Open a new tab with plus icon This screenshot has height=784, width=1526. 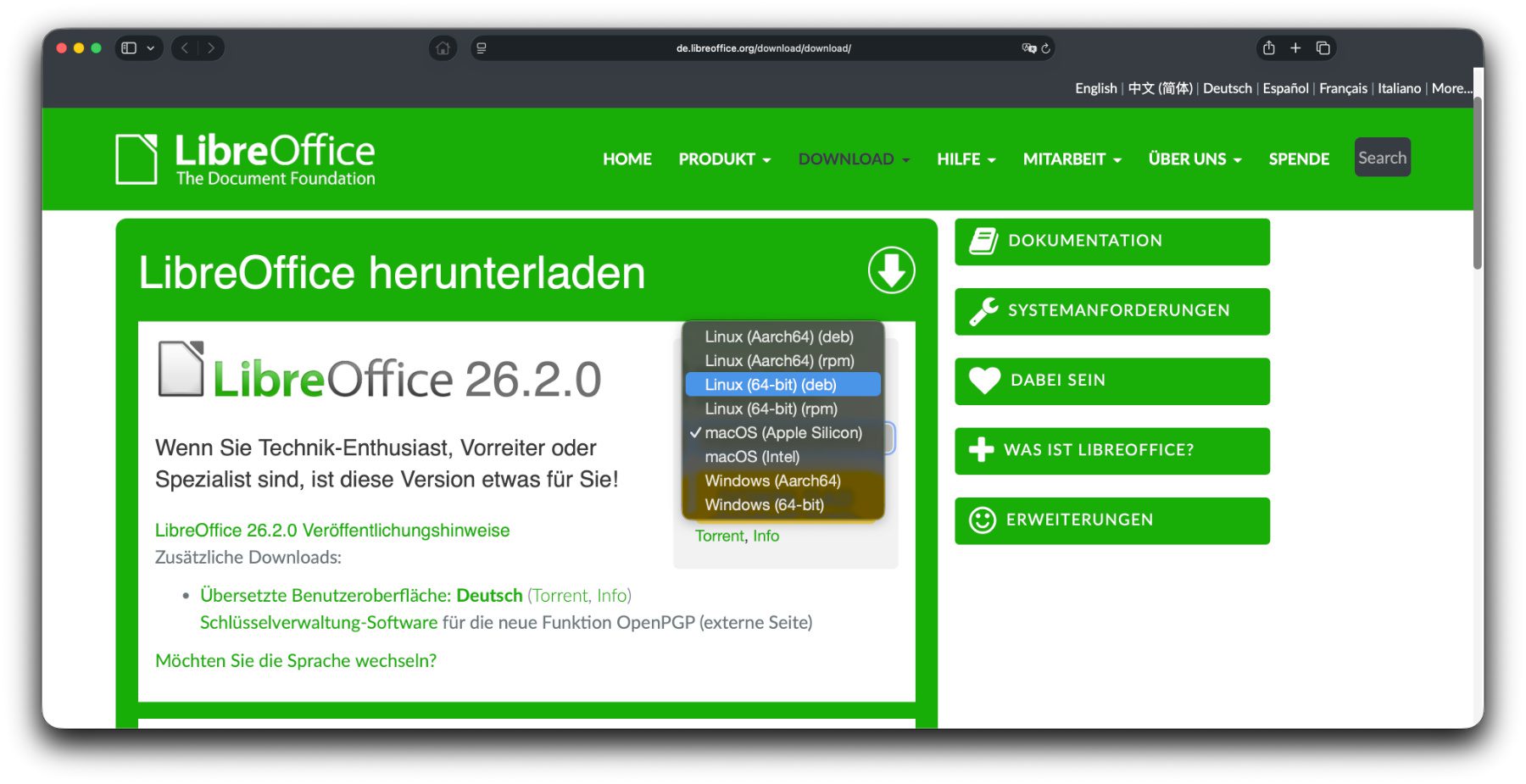pyautogui.click(x=1295, y=48)
